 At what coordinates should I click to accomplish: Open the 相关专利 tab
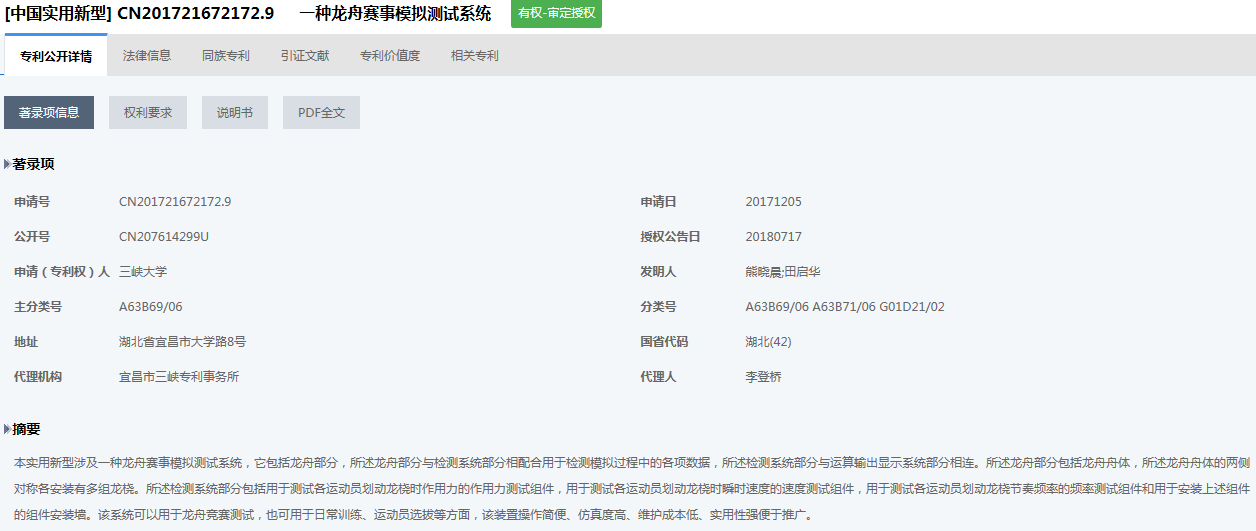[x=474, y=56]
